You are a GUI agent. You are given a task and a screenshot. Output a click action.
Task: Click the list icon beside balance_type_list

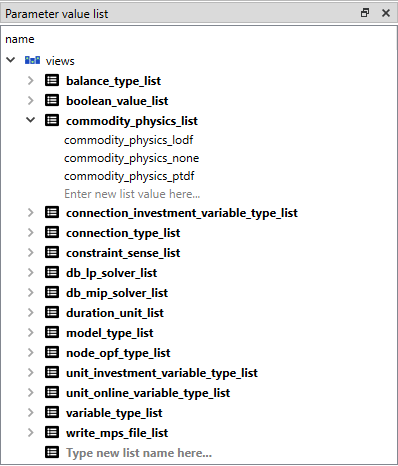coord(52,80)
